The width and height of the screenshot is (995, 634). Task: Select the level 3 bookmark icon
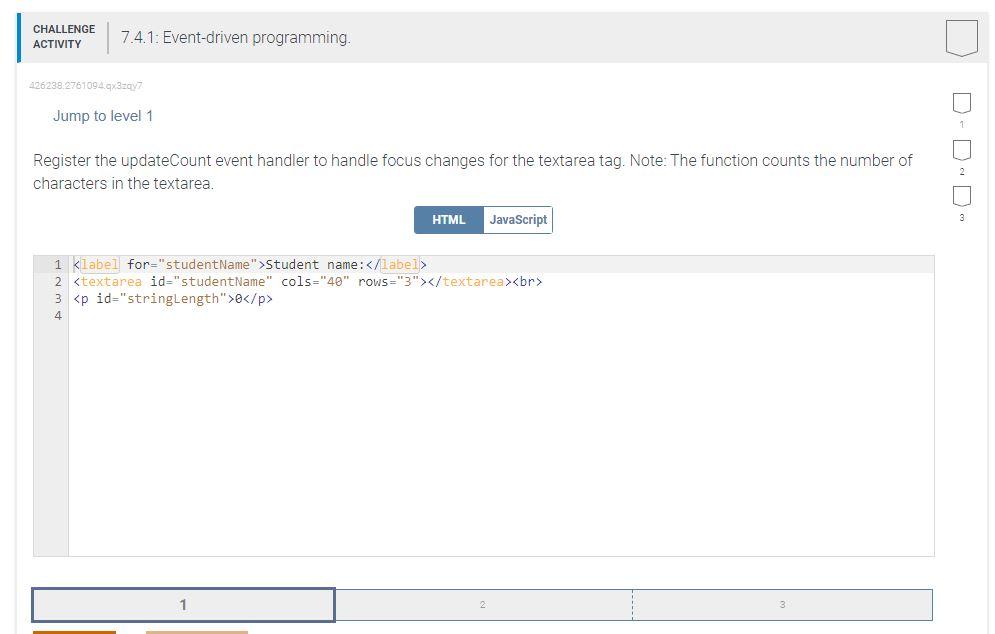961,197
